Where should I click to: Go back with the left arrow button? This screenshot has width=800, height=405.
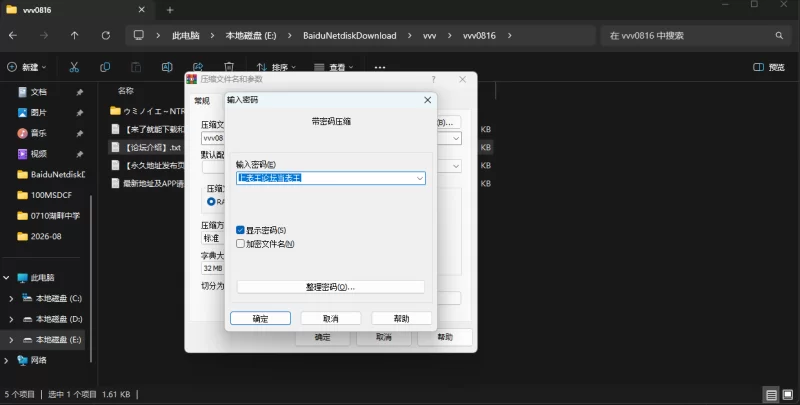13,35
